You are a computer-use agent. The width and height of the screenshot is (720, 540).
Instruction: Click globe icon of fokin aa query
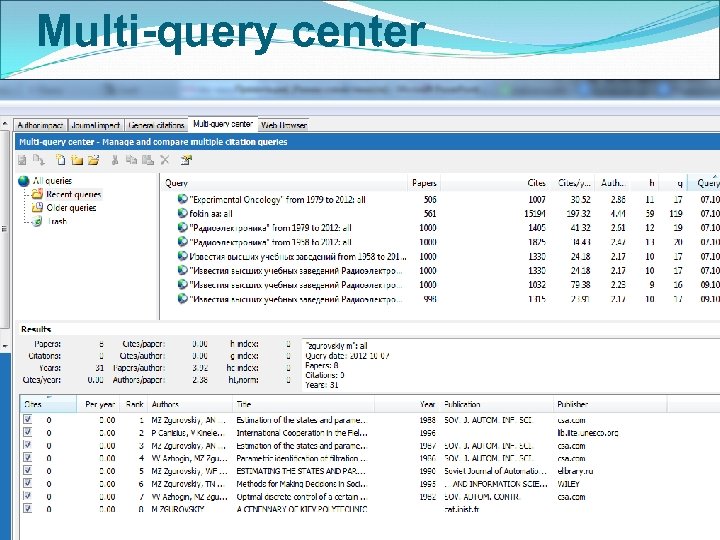click(182, 214)
